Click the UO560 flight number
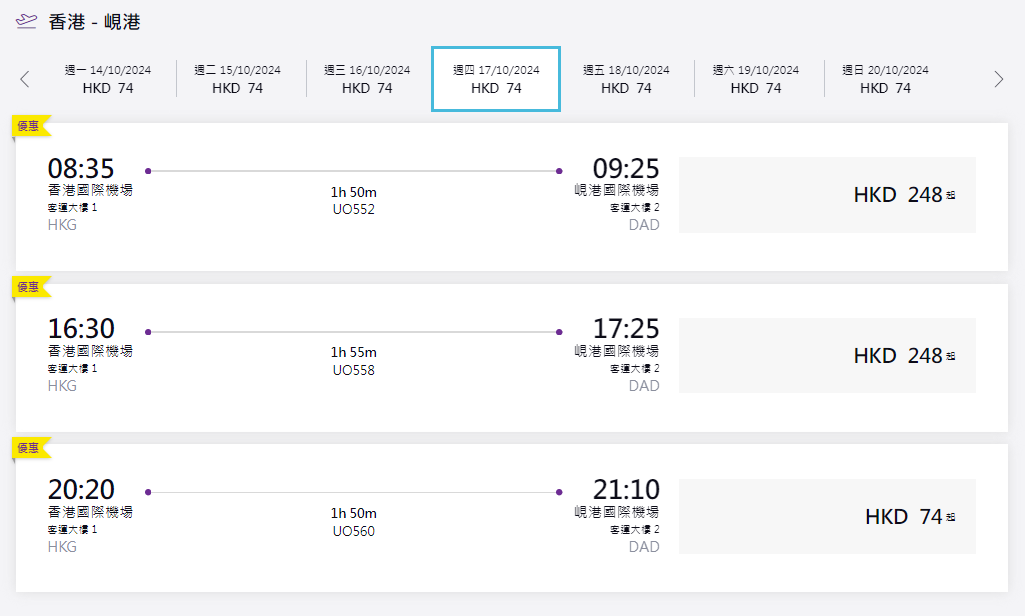The image size is (1025, 616). tap(353, 531)
